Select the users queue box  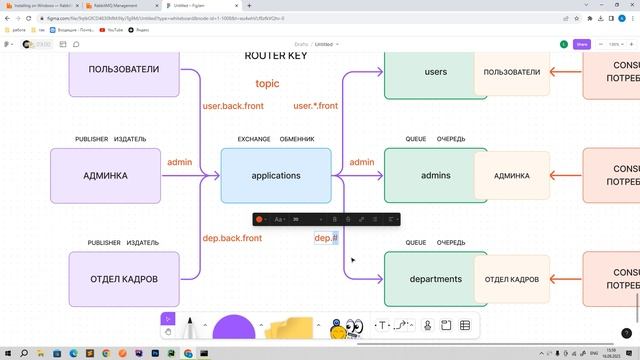429,76
